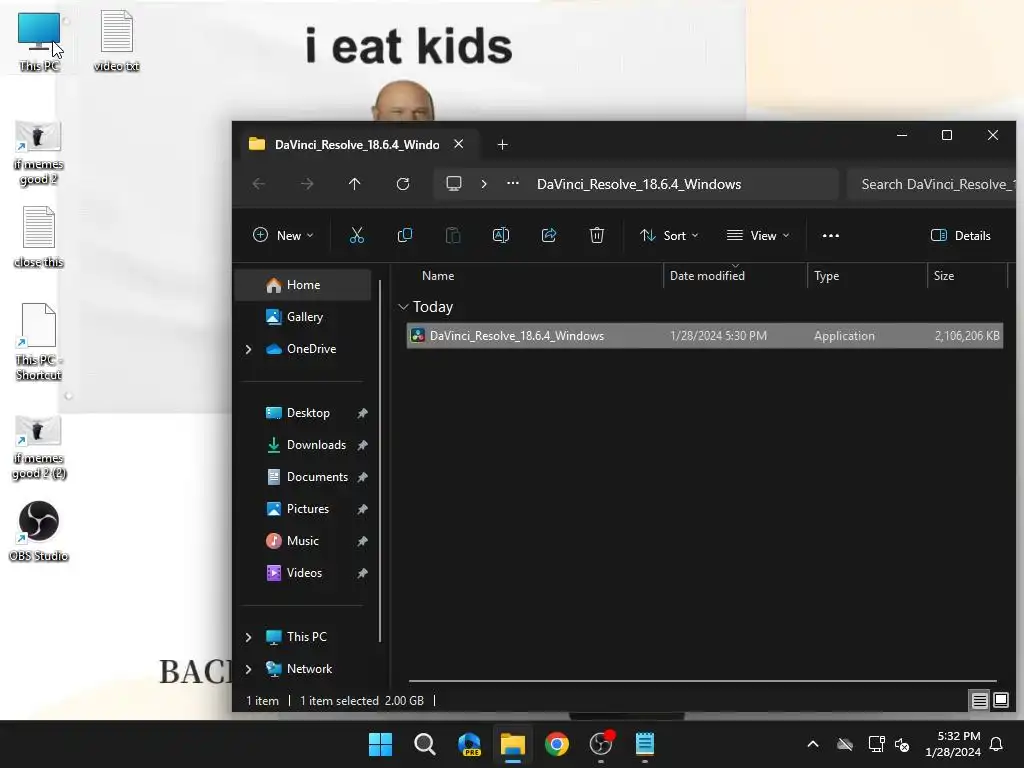Click the Back navigation arrow
This screenshot has width=1024, height=768.
pyautogui.click(x=259, y=184)
